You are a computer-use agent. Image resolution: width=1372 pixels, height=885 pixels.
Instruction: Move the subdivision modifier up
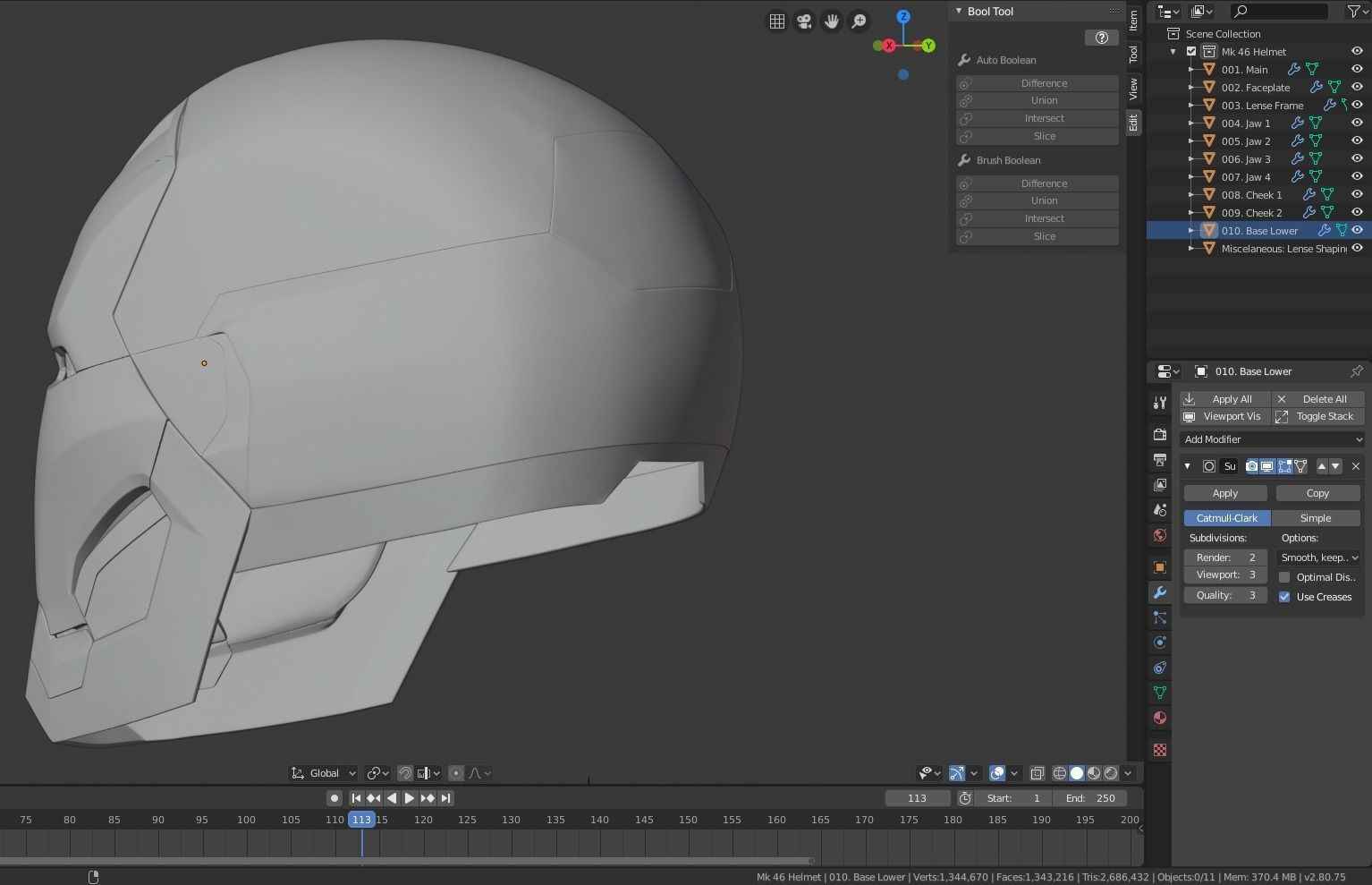point(1322,466)
